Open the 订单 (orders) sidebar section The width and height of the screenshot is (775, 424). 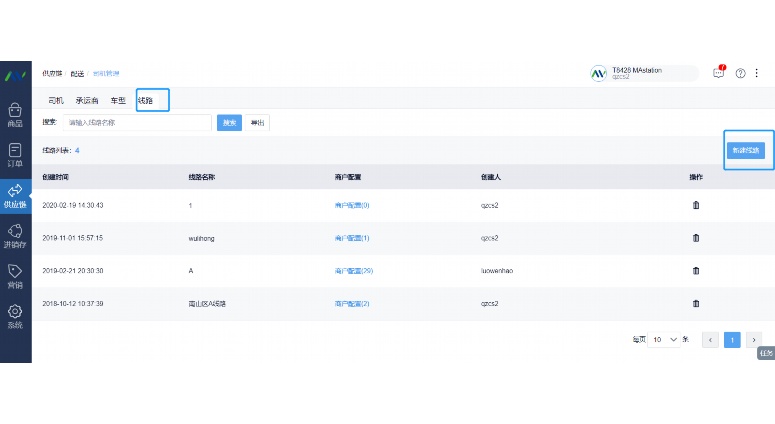(15, 155)
